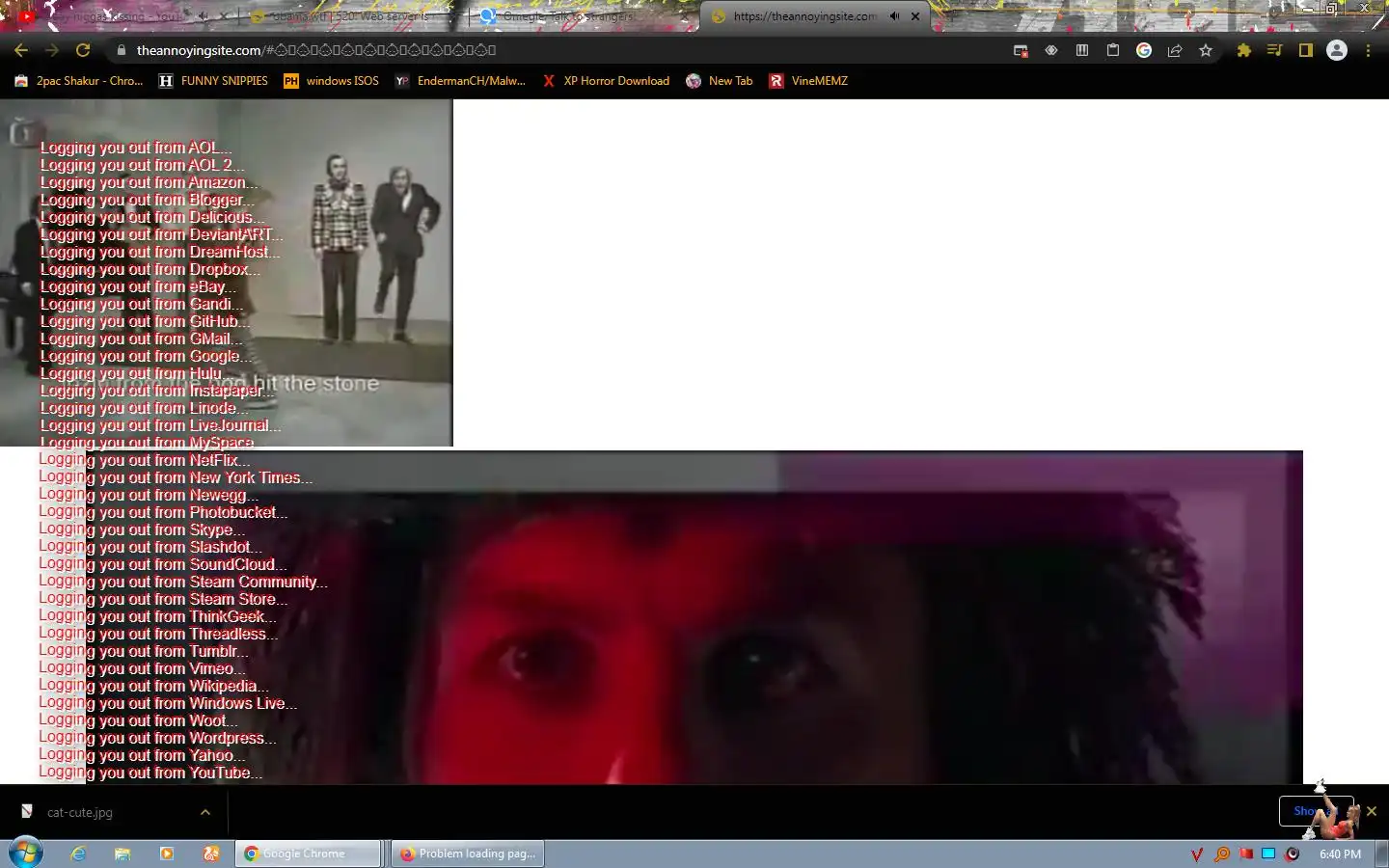Screen dimensions: 1389x868
Task: Expand the cat-cute.jpg download options chevron
Action: 204,812
